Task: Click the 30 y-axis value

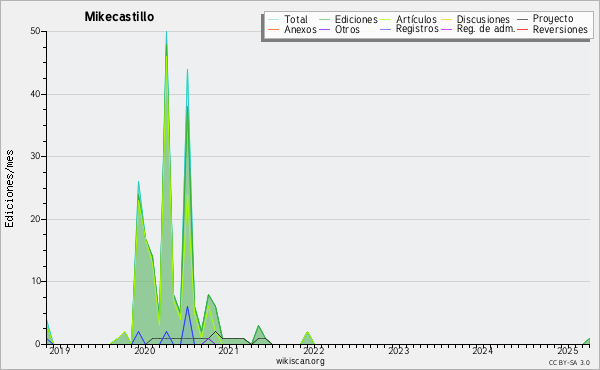Action: [36, 156]
